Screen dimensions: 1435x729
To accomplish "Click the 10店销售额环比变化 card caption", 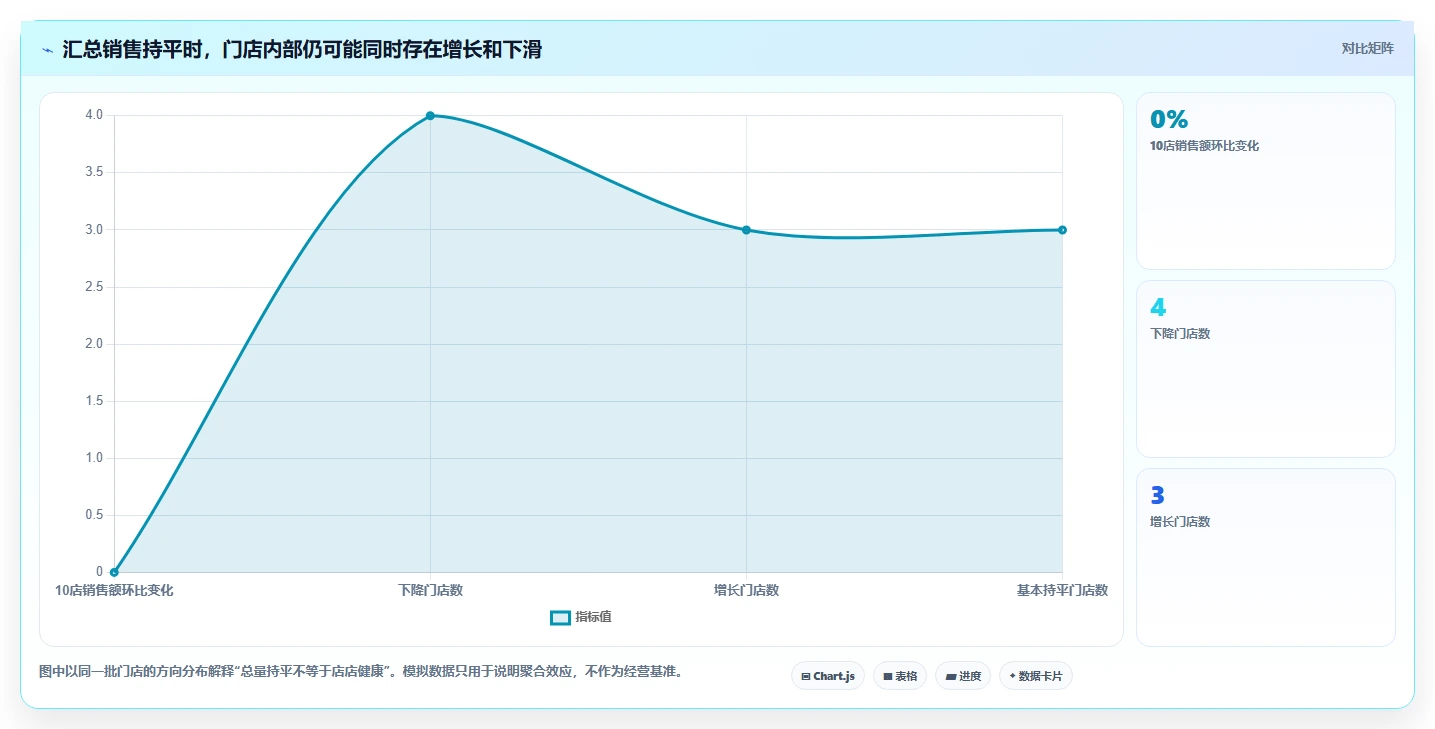I will 1204,146.
